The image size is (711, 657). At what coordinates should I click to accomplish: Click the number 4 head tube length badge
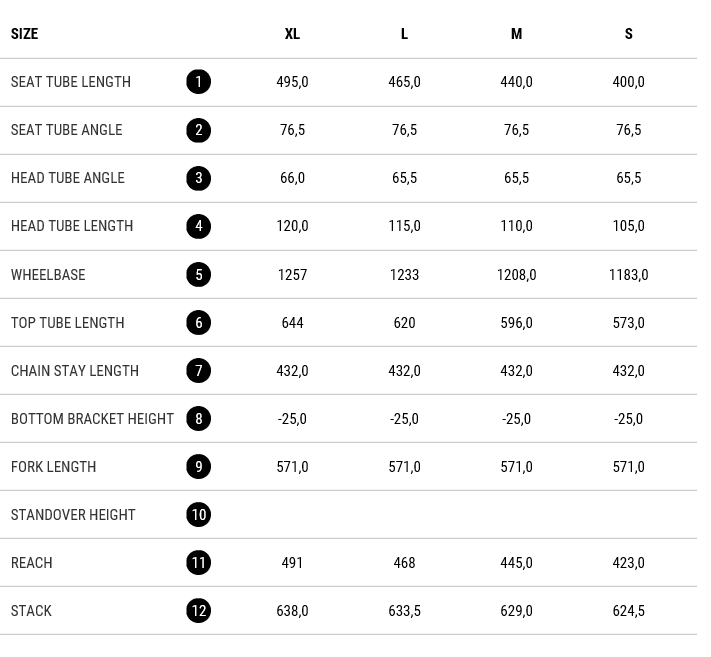coord(198,226)
